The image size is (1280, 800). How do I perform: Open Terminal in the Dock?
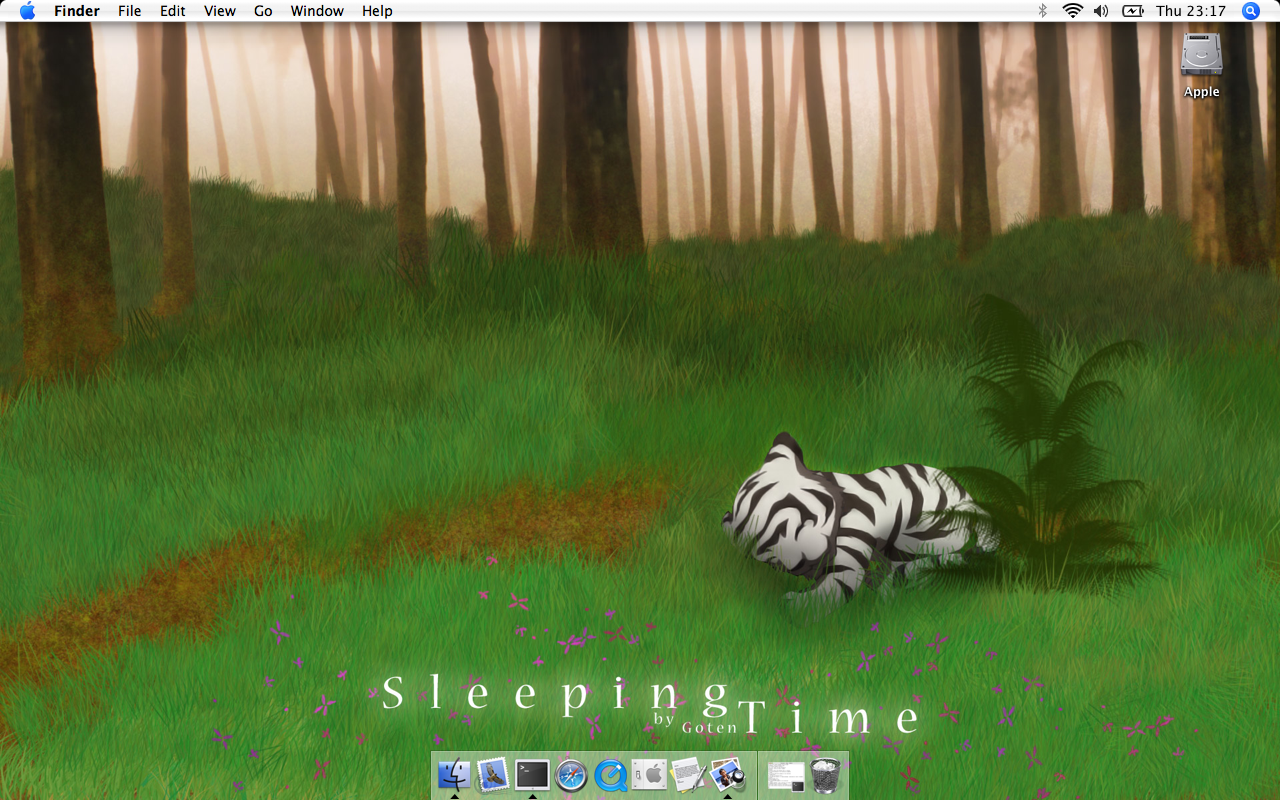[532, 775]
